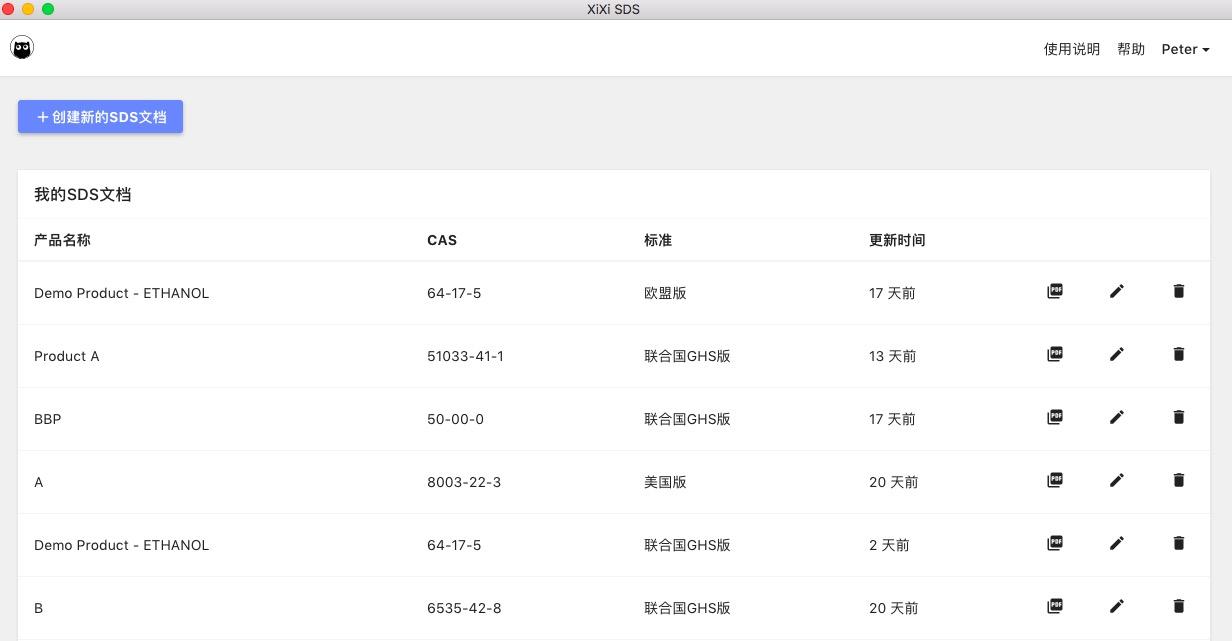Click the CAS column header

(442, 240)
